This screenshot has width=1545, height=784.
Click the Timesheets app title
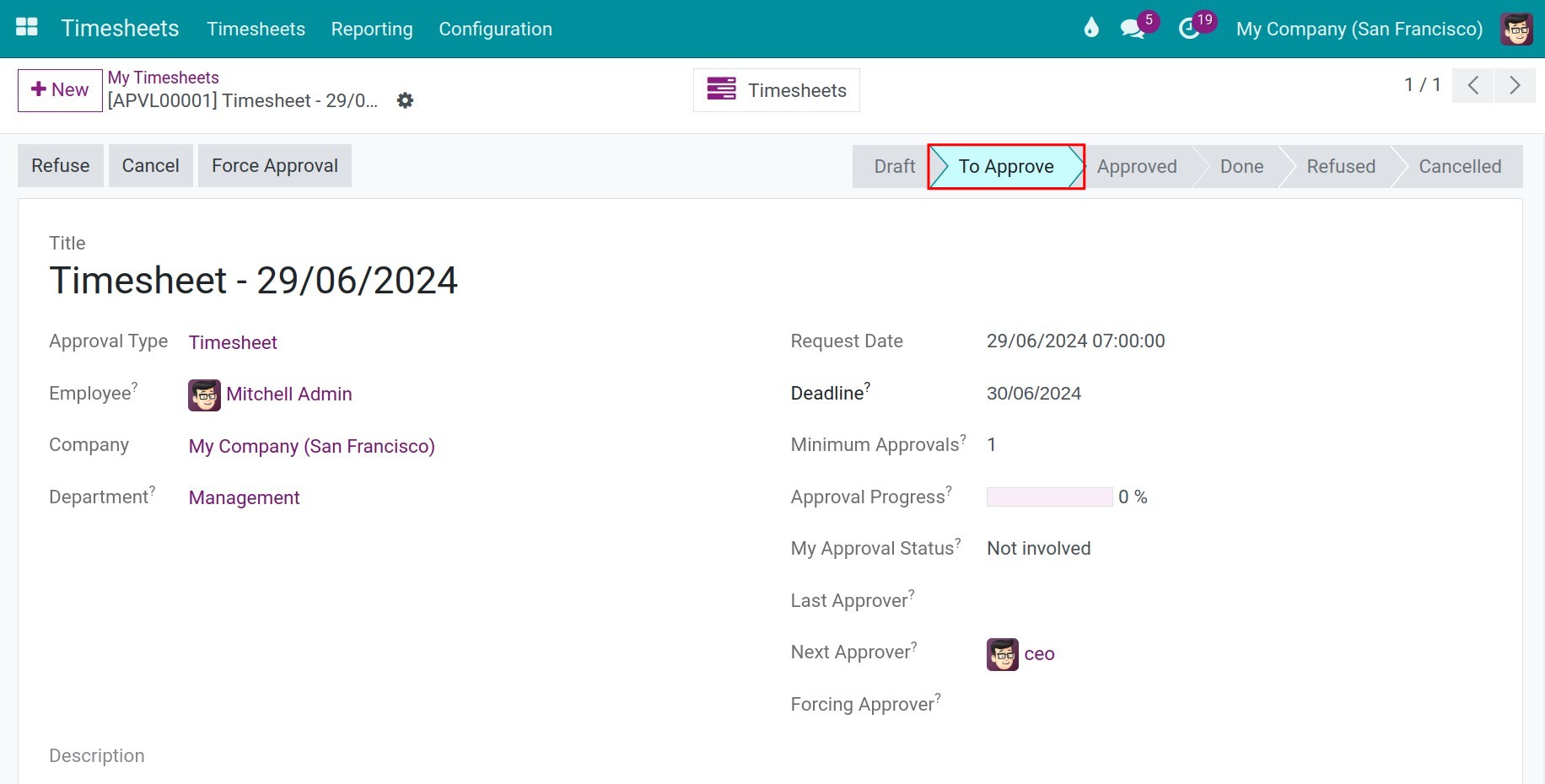pyautogui.click(x=120, y=28)
